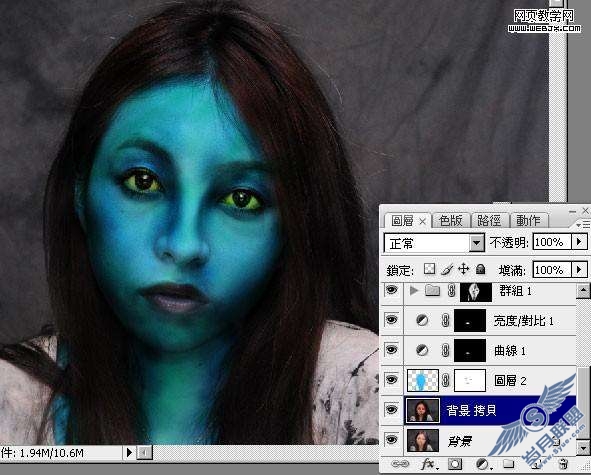This screenshot has width=591, height=475.
Task: Click mask link chain on 亮度/對比 1
Action: pos(446,320)
